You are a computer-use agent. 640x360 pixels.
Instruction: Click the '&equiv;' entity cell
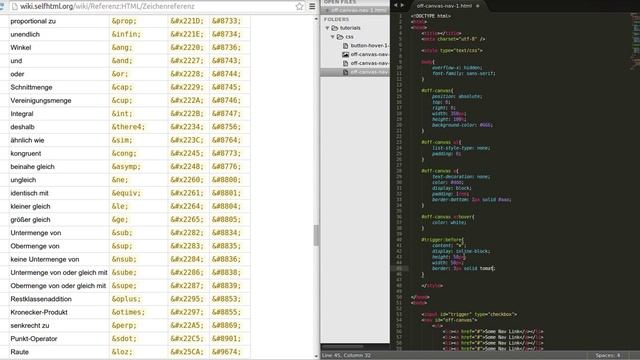[x=126, y=193]
